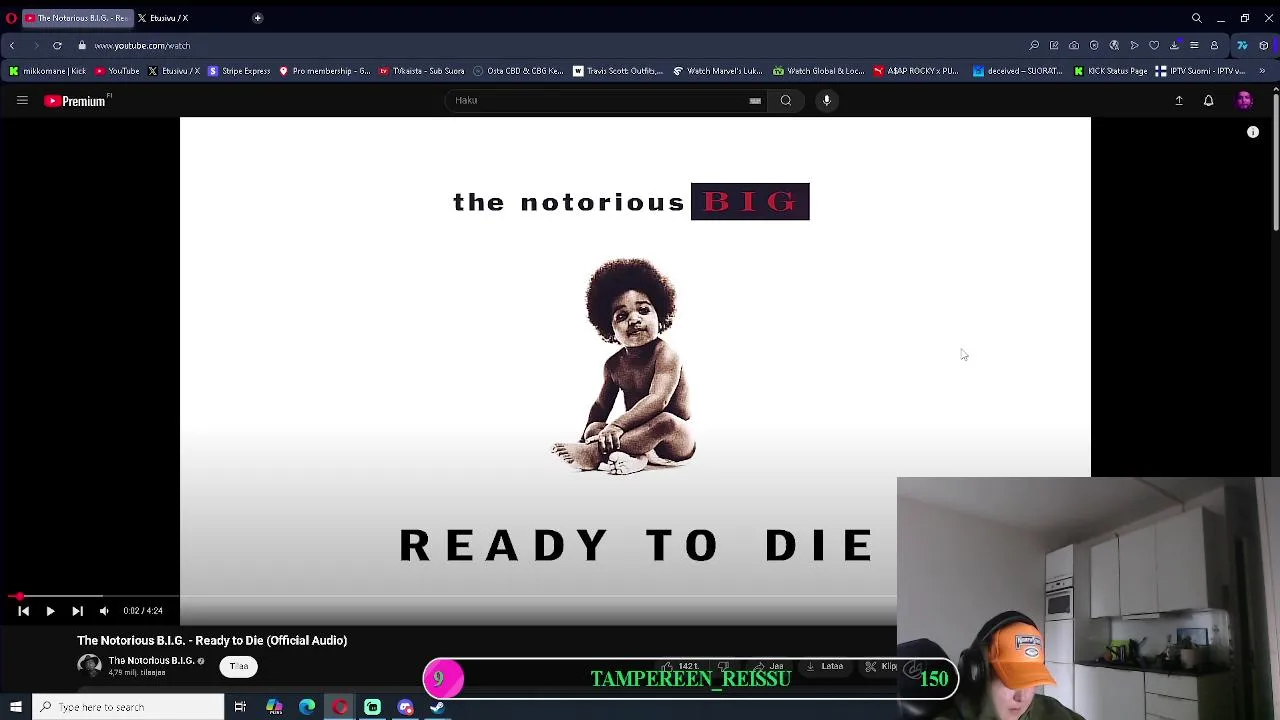Open the Osta CBD & CBG bookmark
The width and height of the screenshot is (1280, 720).
click(518, 71)
